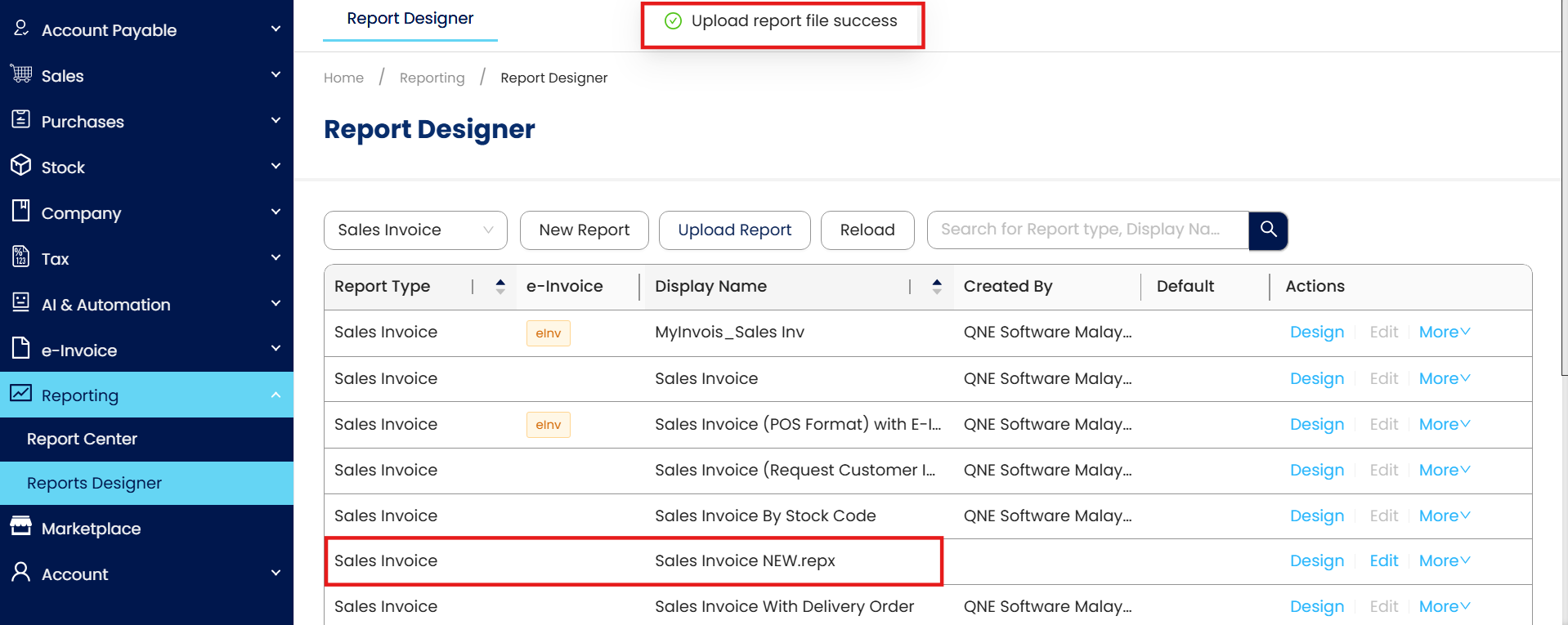Sort by the Display Name column arrows

pyautogui.click(x=937, y=286)
